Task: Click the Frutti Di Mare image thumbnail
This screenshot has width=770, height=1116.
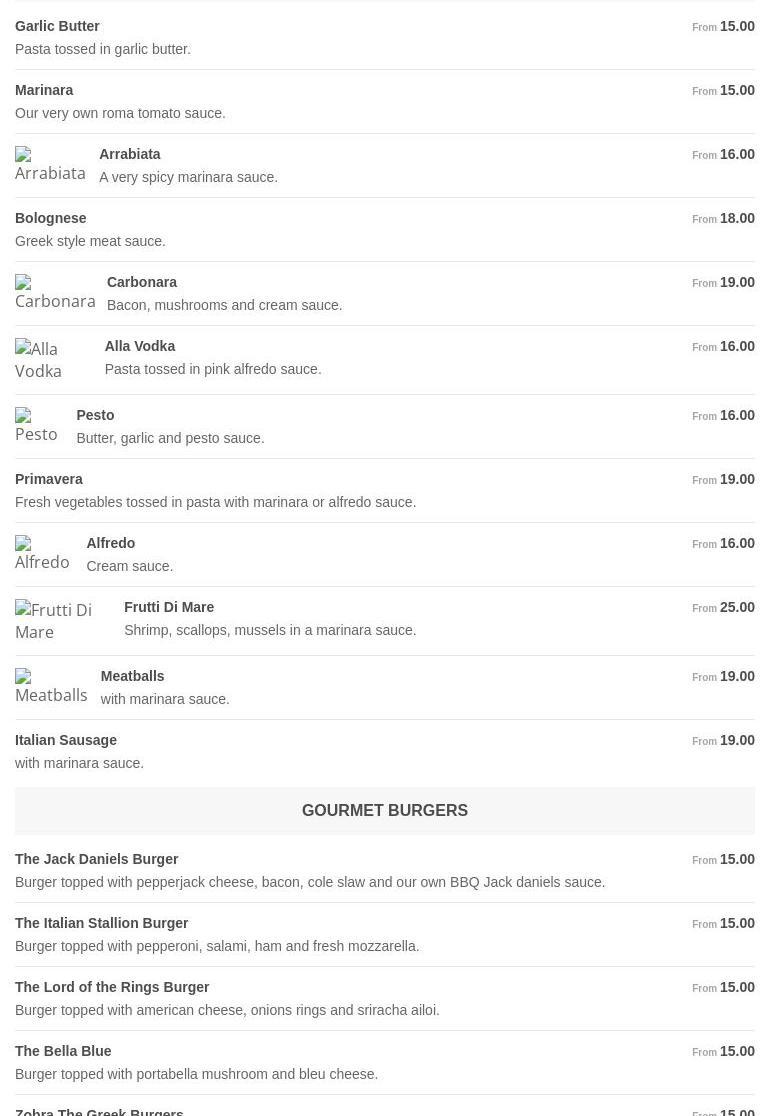Action: pos(62,621)
